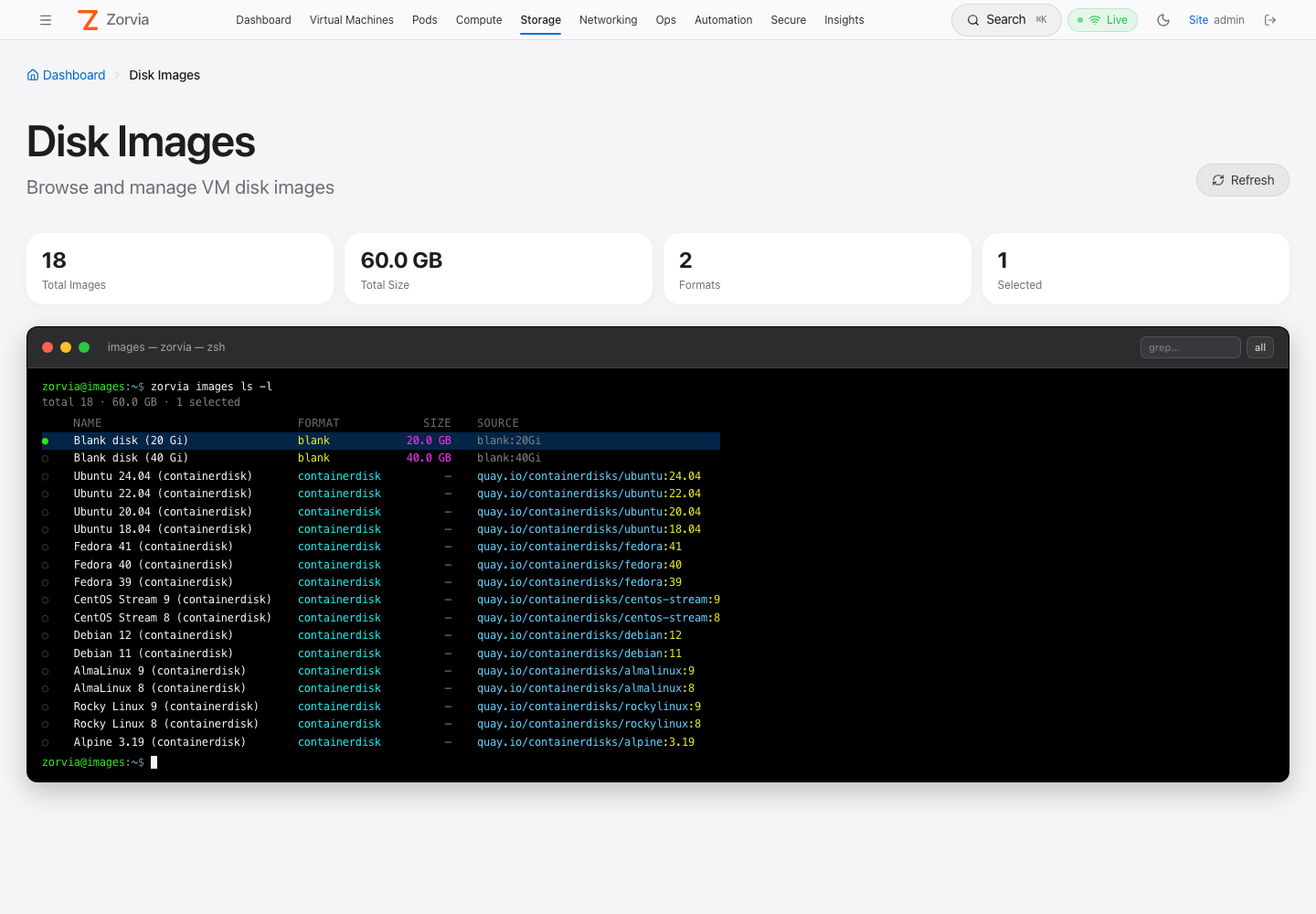Deselect the Blank disk (20 Gi) radio dot
The width and height of the screenshot is (1316, 914).
pyautogui.click(x=46, y=441)
